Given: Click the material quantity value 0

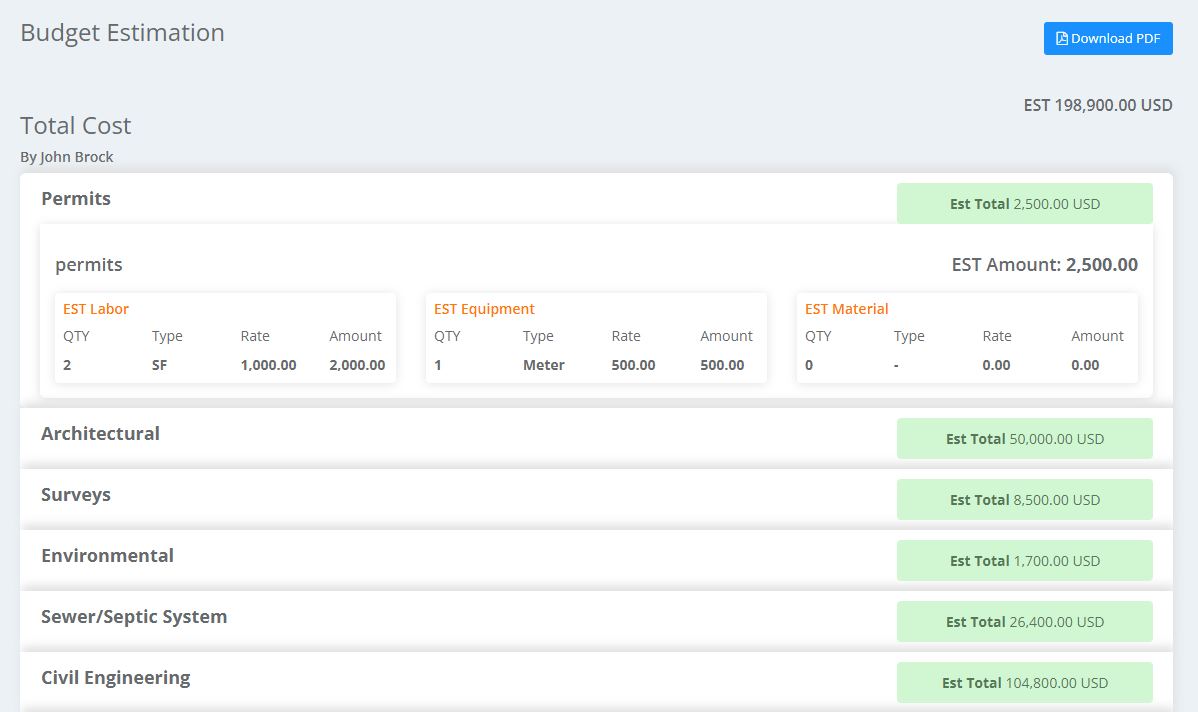Looking at the screenshot, I should click(809, 365).
